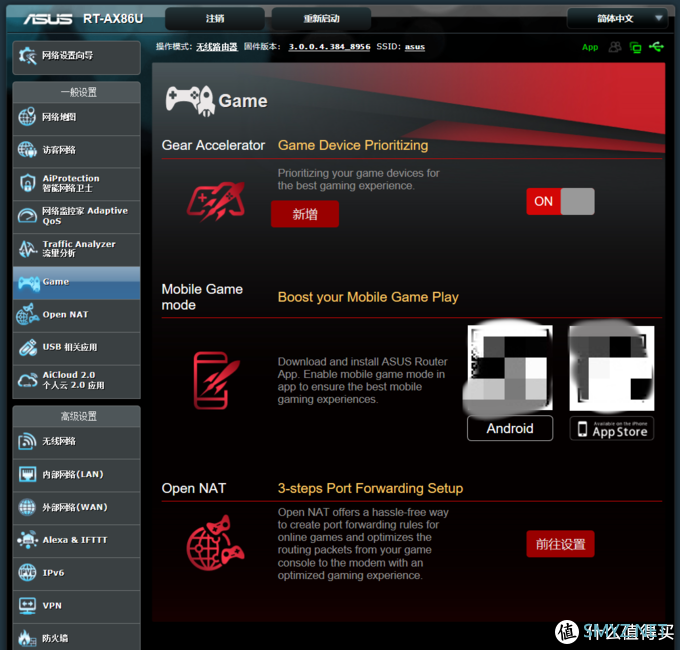Click the USB application icon
Image resolution: width=680 pixels, height=650 pixels.
click(27, 347)
